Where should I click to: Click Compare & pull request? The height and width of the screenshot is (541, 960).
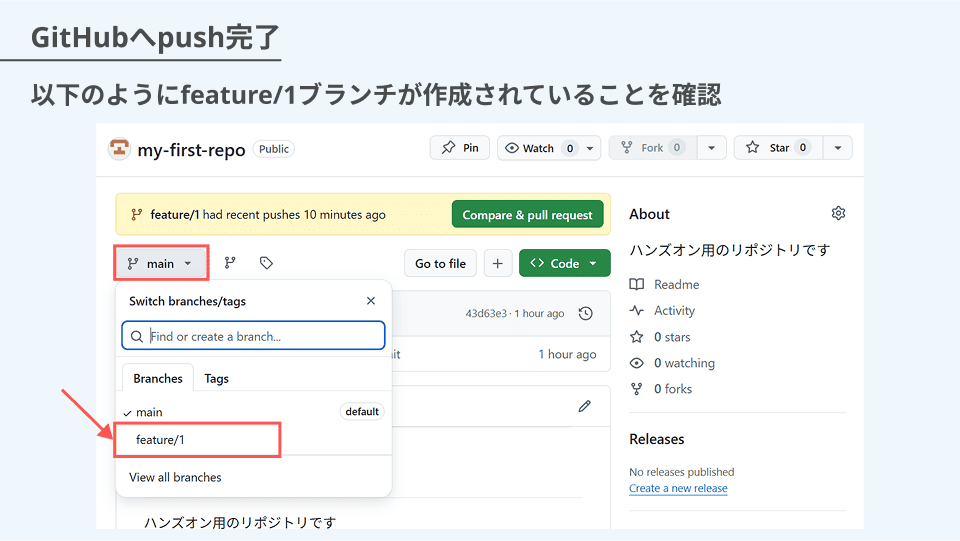(527, 215)
